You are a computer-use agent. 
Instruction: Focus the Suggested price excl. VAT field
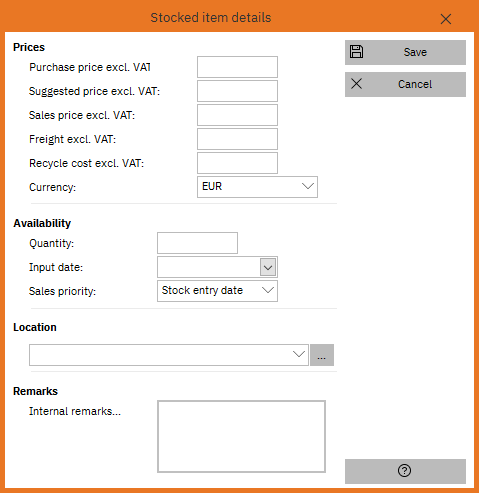pos(237,91)
